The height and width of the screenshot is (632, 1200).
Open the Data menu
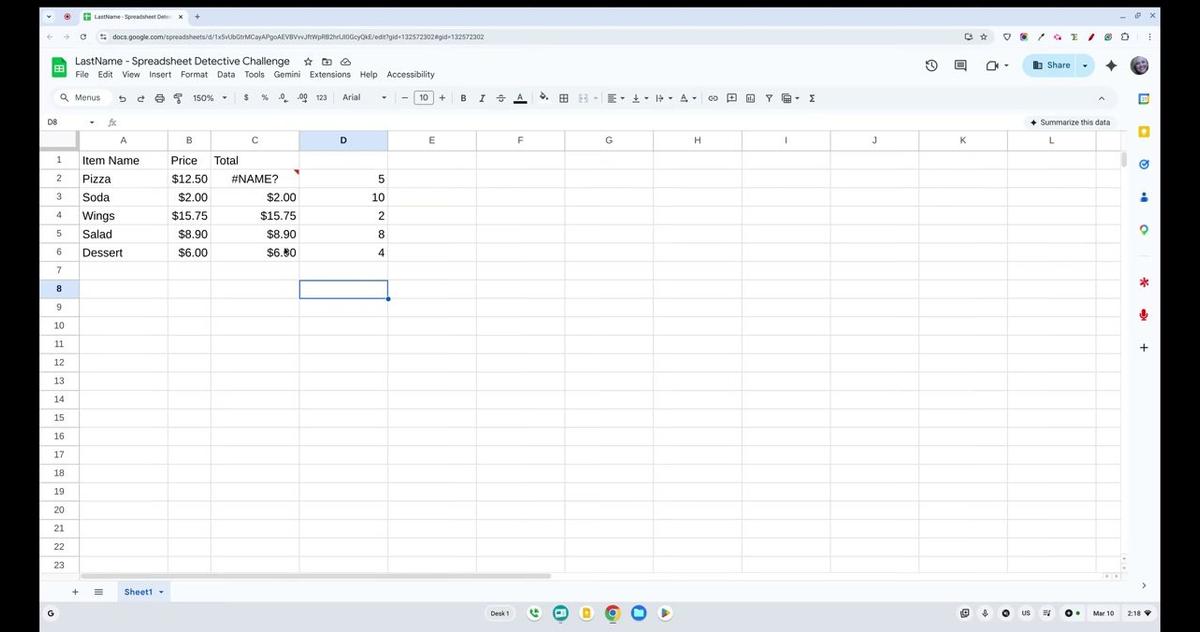click(225, 74)
